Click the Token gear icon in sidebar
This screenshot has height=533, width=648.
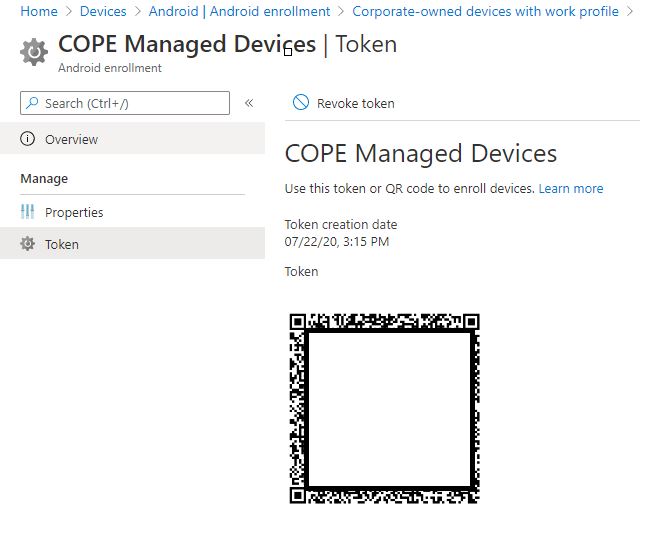[27, 244]
